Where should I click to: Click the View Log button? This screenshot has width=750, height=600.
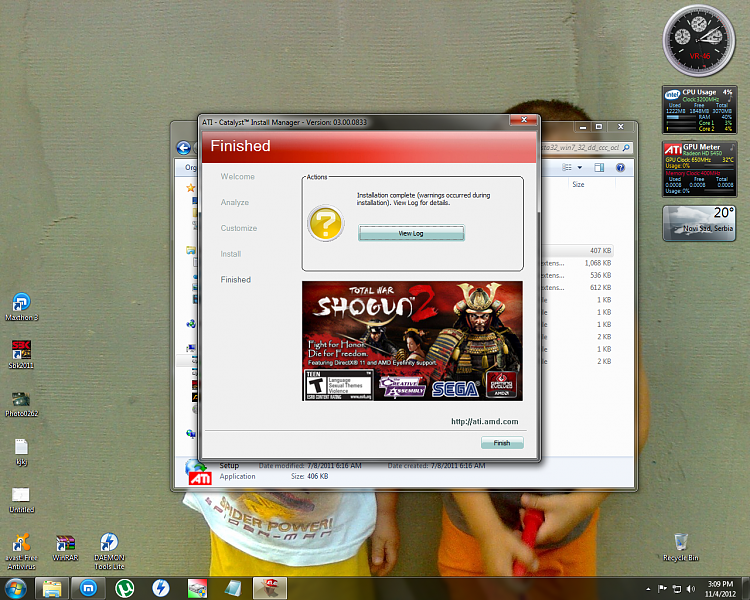tap(411, 233)
